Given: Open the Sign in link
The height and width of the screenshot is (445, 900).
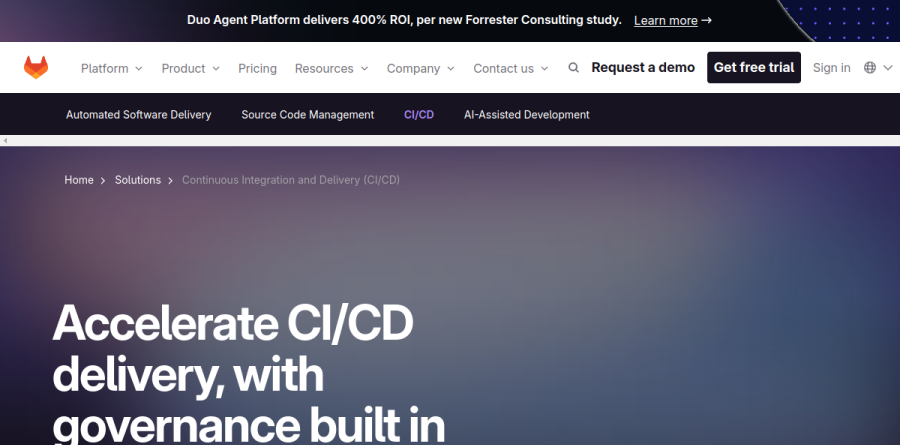Looking at the screenshot, I should tap(831, 68).
